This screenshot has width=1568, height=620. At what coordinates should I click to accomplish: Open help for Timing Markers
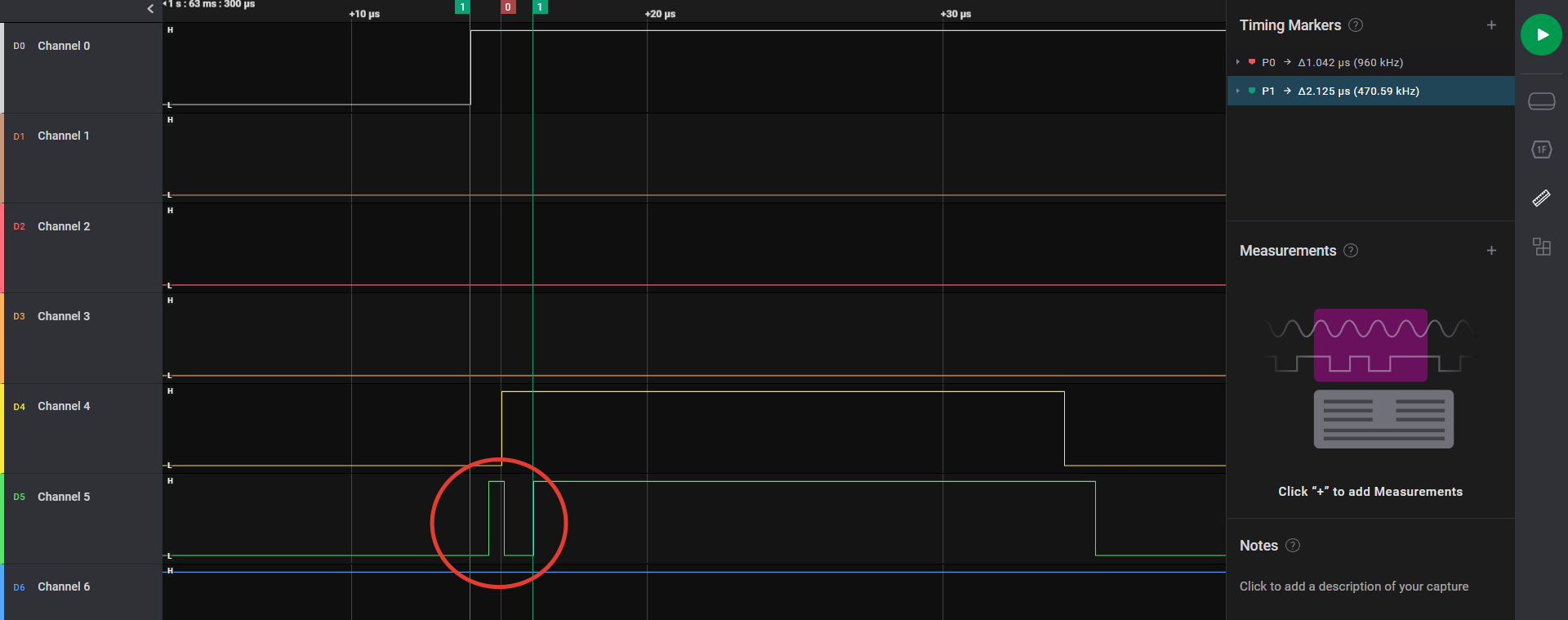pos(1356,25)
